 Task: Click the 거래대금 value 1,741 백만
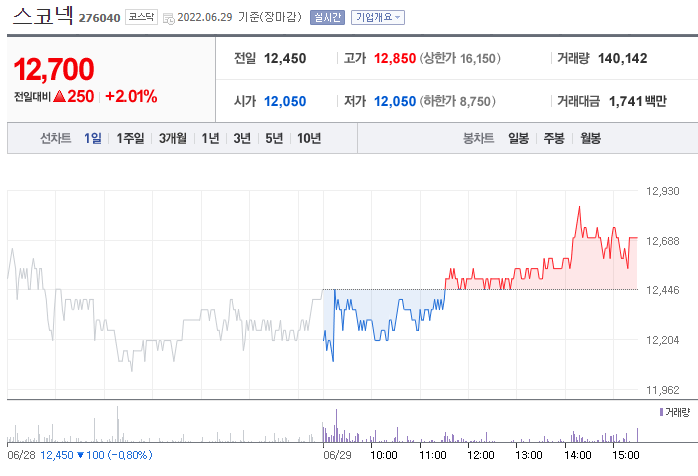click(x=637, y=102)
